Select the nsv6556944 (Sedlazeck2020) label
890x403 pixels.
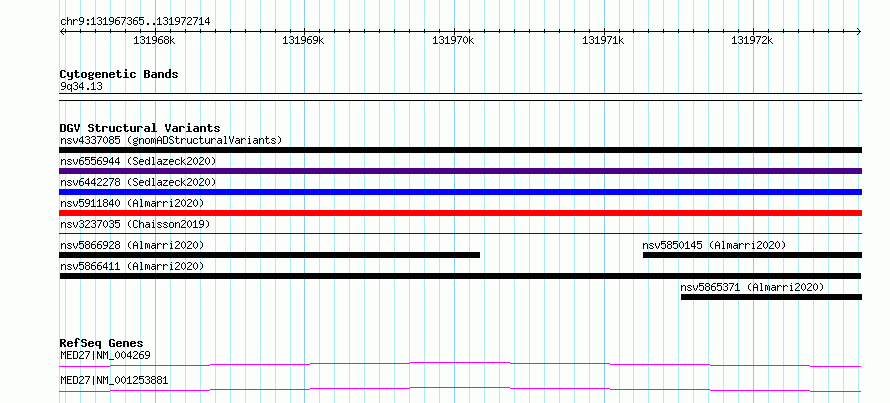[x=138, y=161]
